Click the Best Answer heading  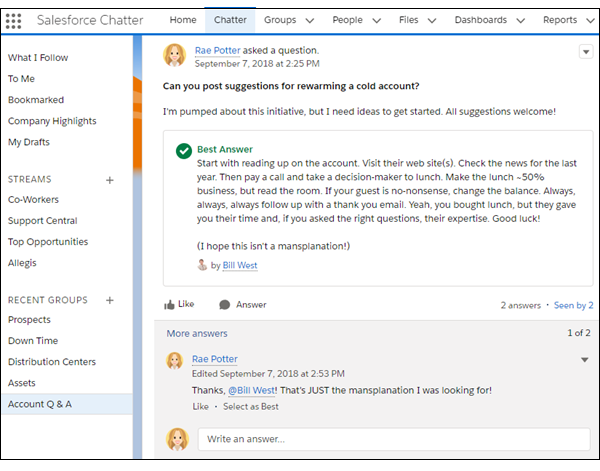[x=225, y=150]
